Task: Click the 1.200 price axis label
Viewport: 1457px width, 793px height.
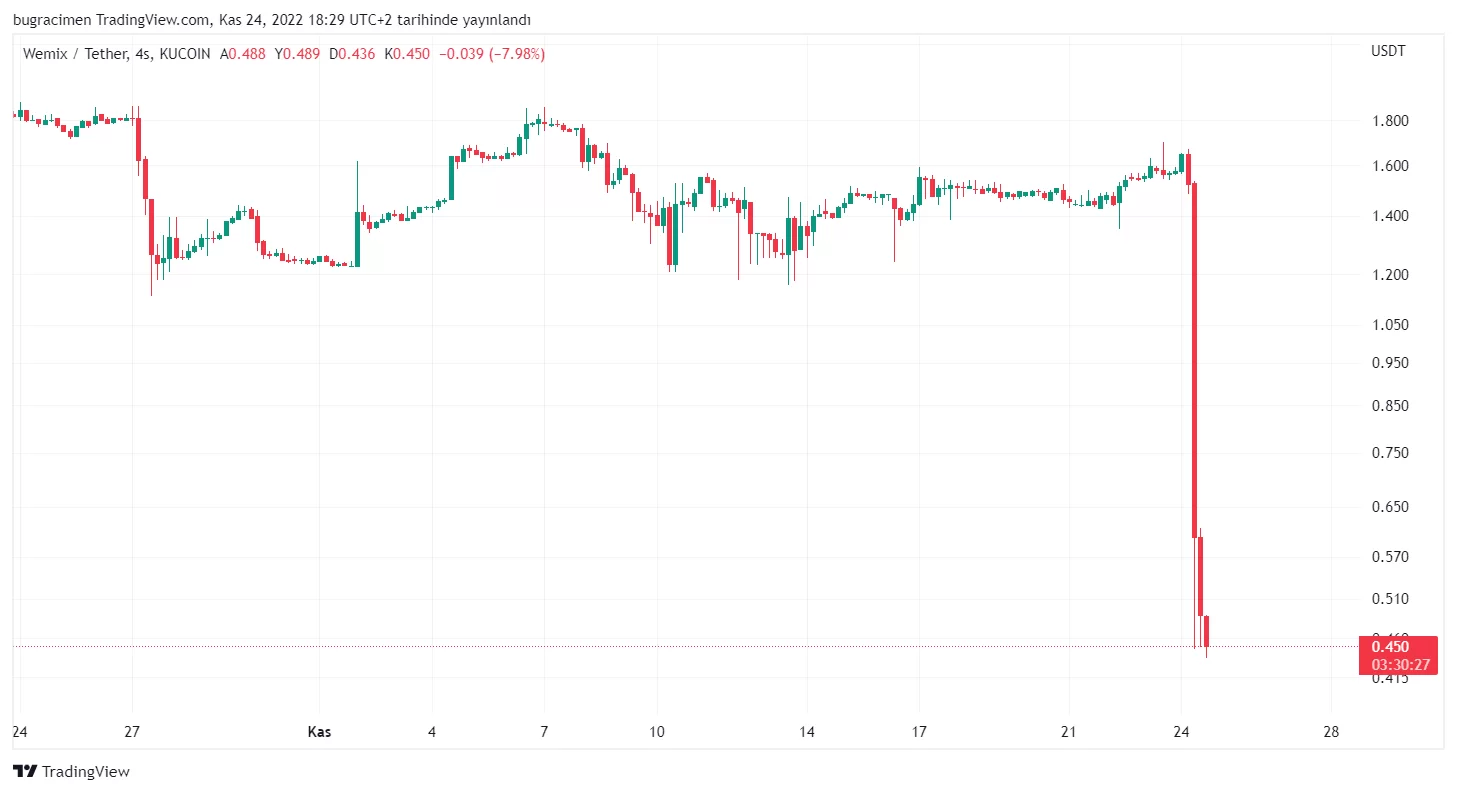Action: (1390, 275)
